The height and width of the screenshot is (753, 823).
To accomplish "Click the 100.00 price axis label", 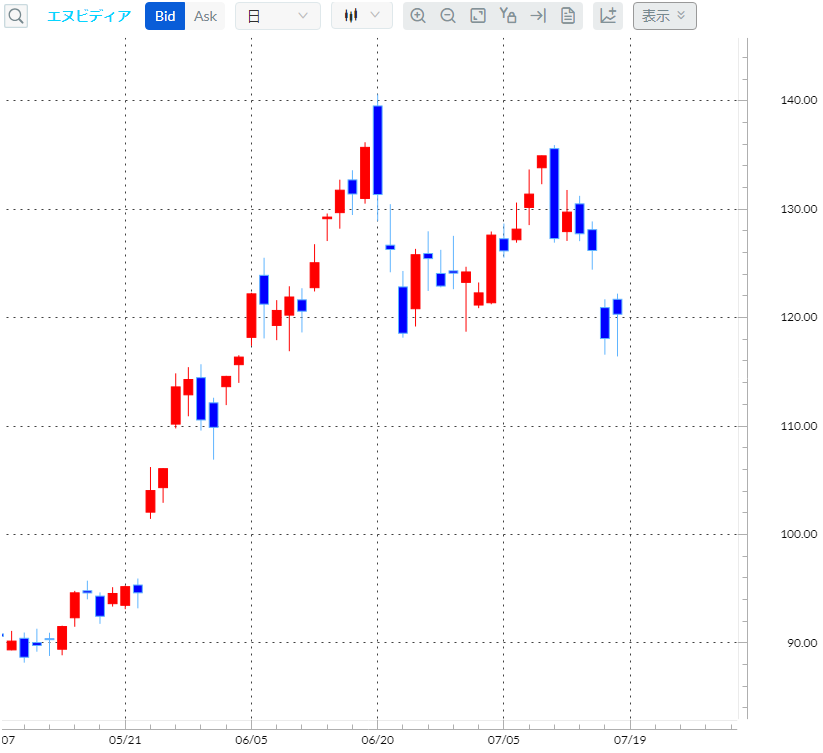I will [798, 534].
